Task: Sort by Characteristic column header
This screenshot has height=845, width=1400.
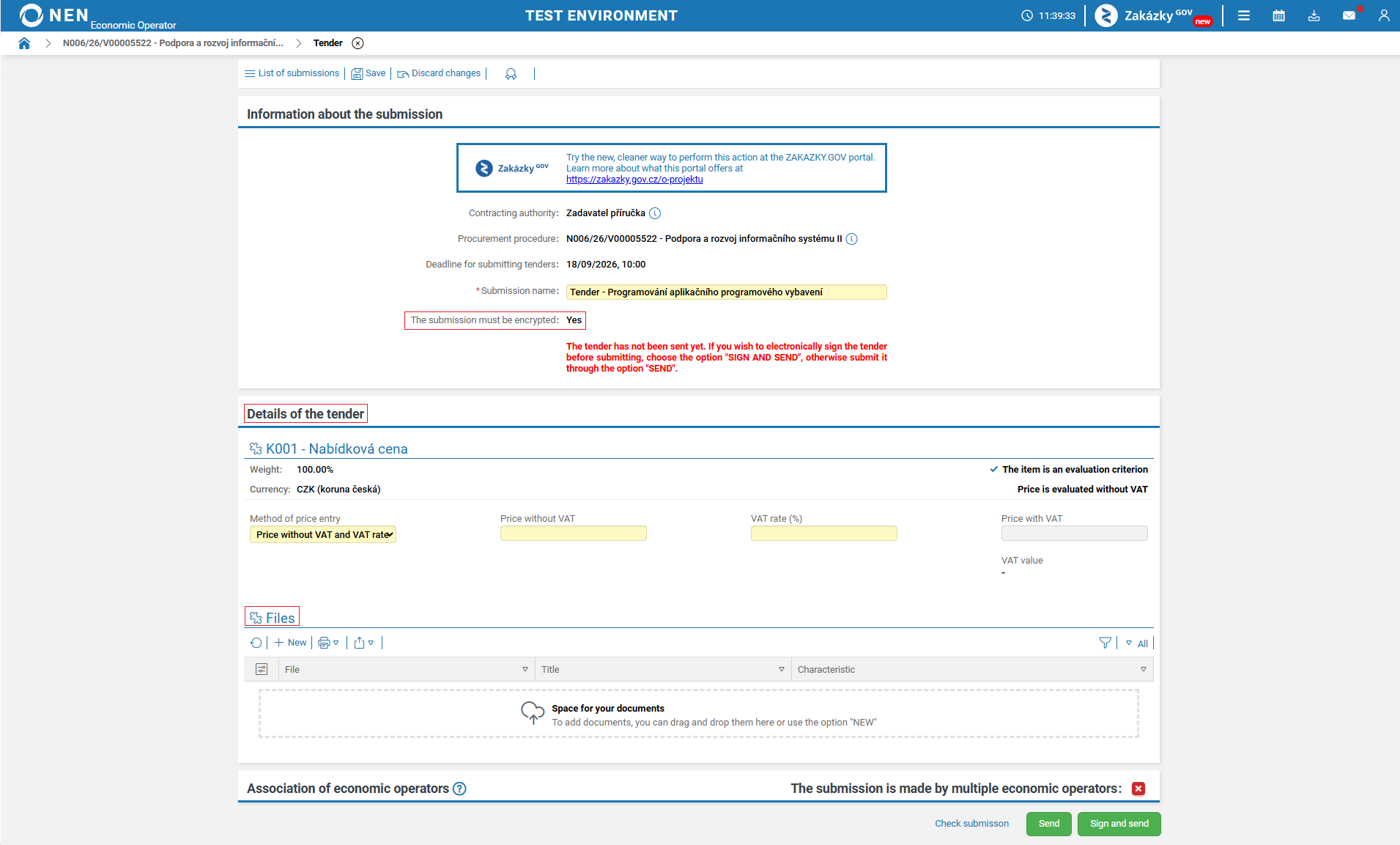Action: click(826, 669)
